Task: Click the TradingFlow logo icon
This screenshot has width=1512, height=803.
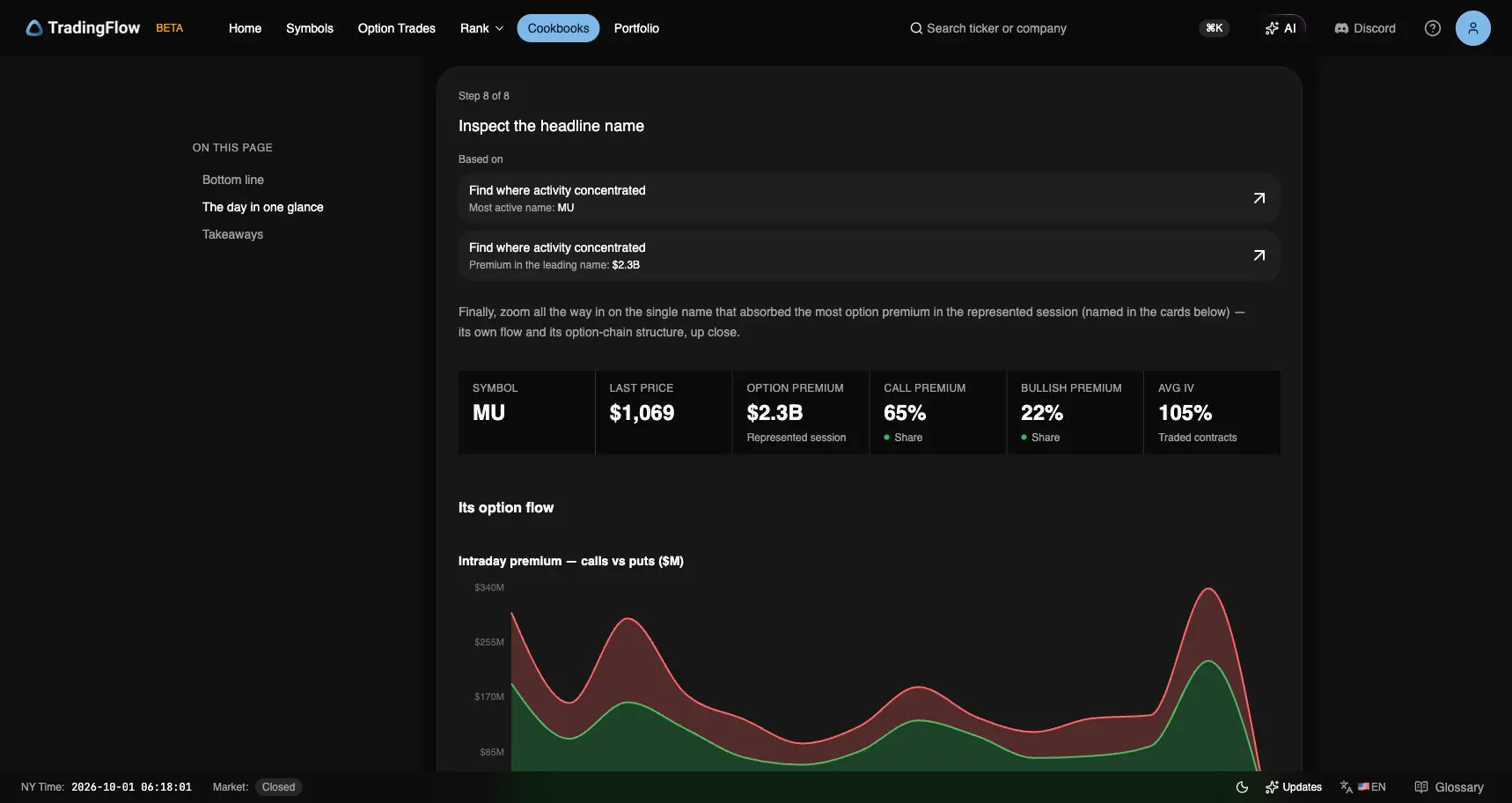Action: click(34, 28)
